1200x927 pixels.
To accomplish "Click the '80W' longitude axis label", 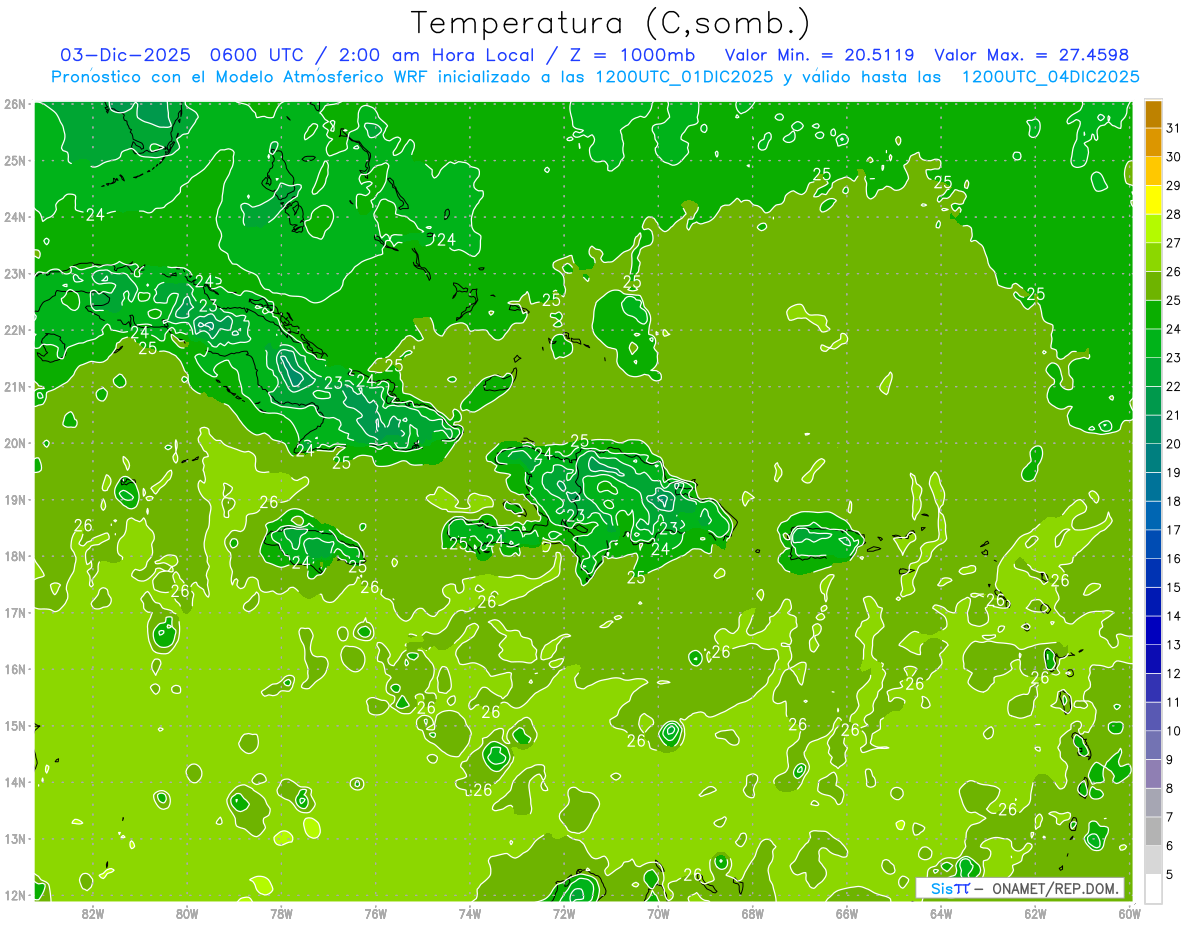I will tap(187, 913).
